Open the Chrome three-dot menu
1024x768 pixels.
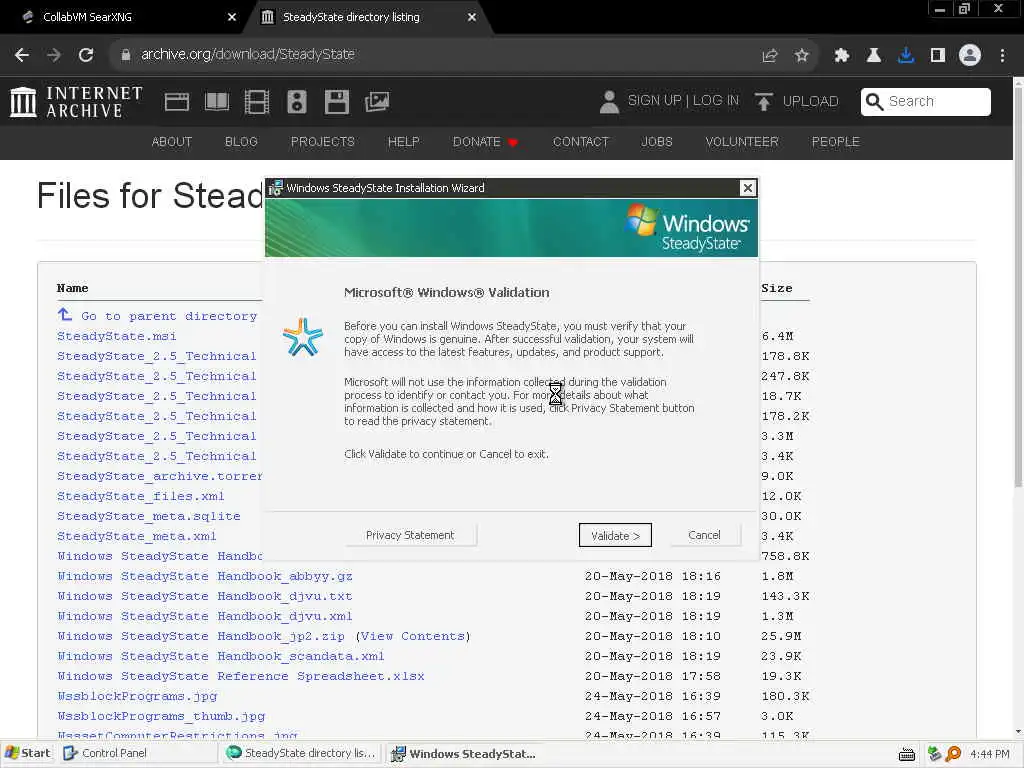tap(1002, 56)
